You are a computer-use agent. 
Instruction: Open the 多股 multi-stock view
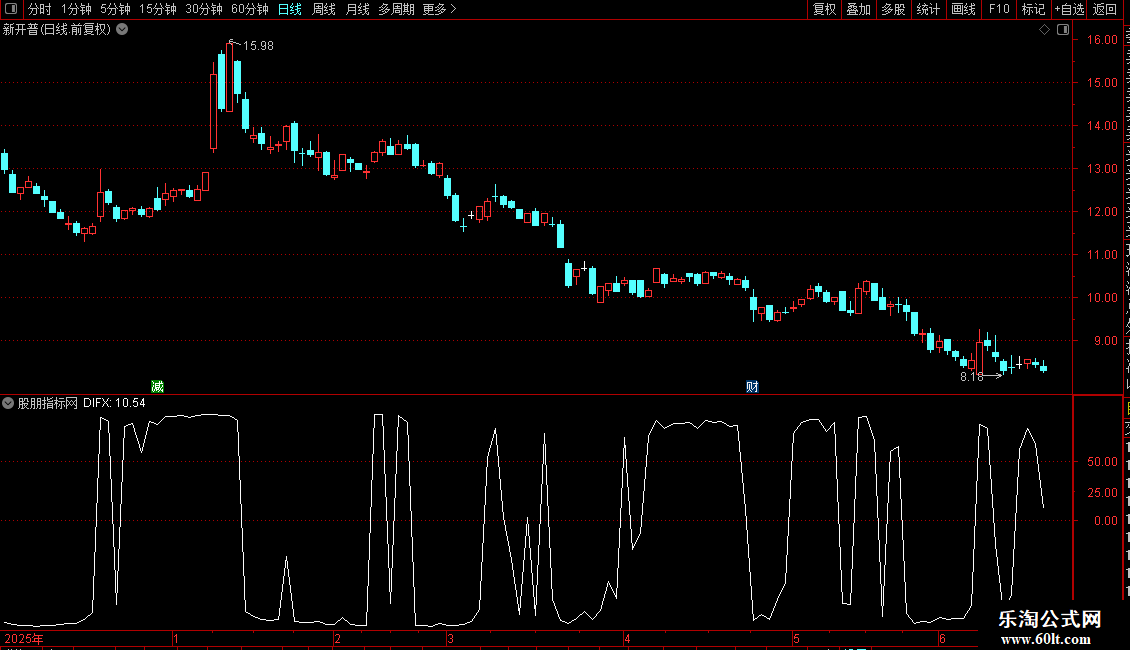click(894, 9)
